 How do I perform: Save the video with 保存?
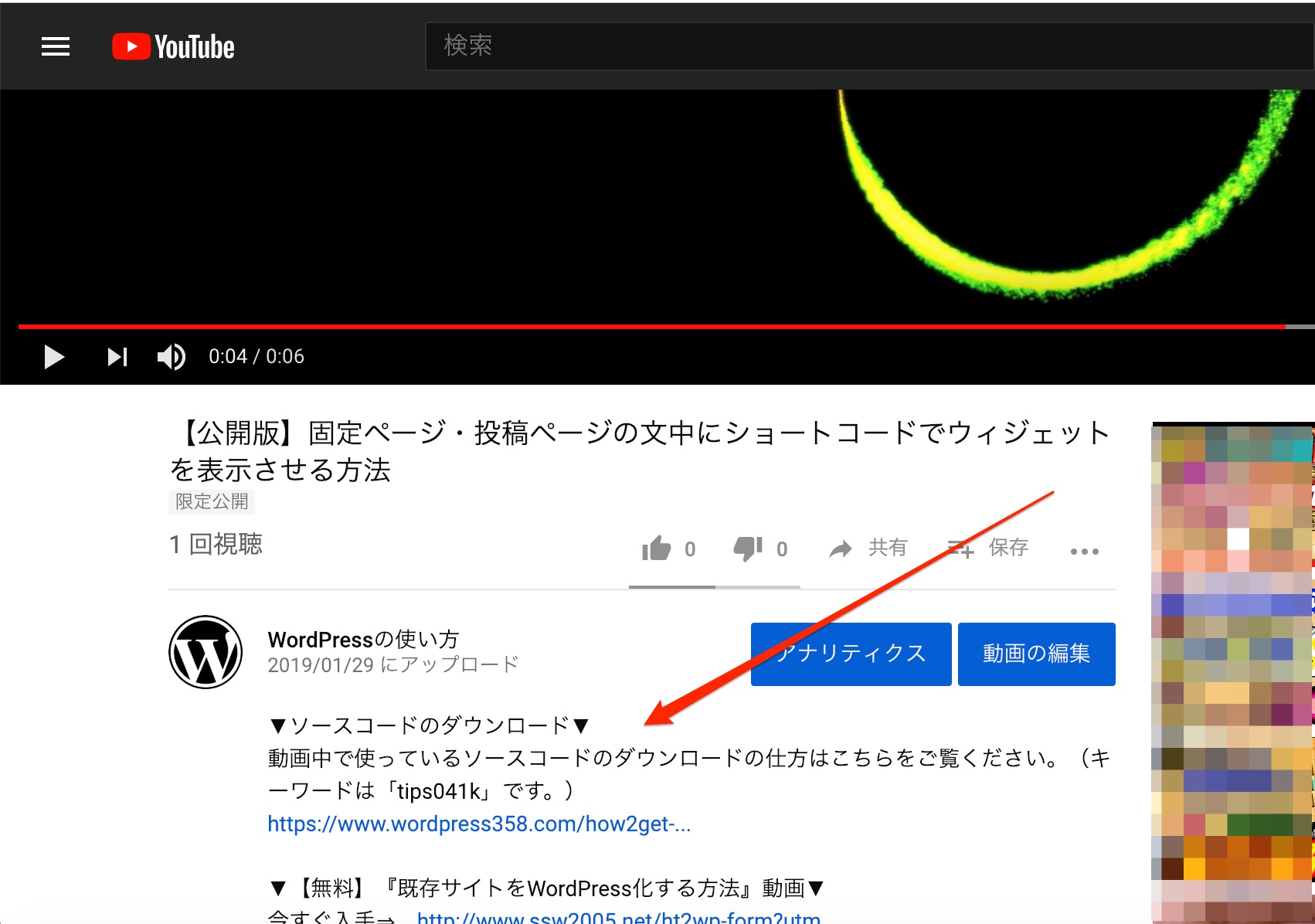coord(988,549)
